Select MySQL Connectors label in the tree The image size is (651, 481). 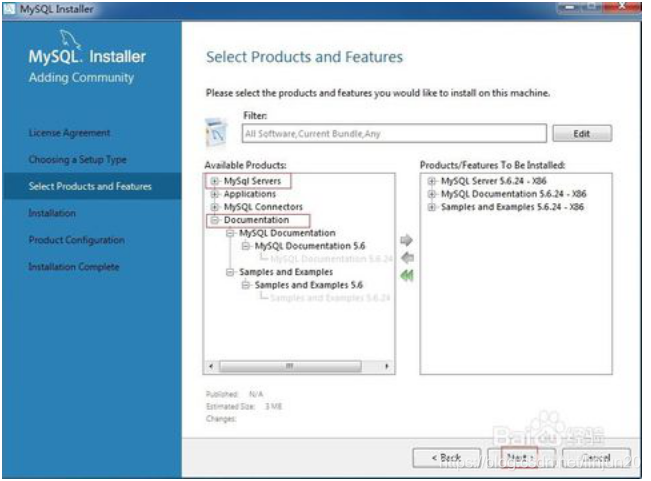pyautogui.click(x=263, y=207)
